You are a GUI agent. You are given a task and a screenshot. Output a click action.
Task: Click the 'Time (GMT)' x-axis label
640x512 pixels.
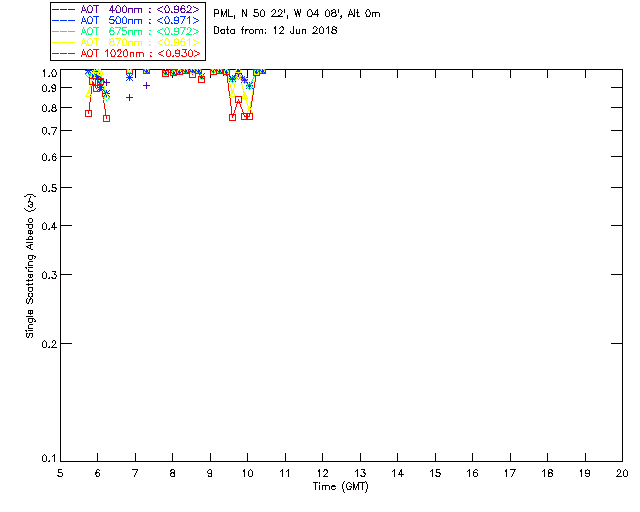340,487
